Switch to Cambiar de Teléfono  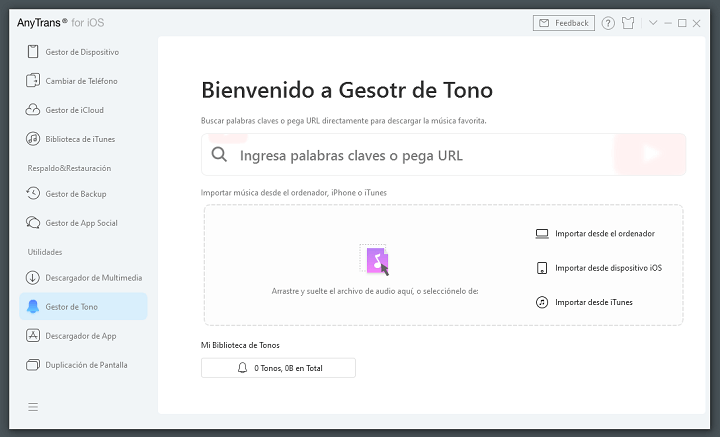click(x=83, y=81)
